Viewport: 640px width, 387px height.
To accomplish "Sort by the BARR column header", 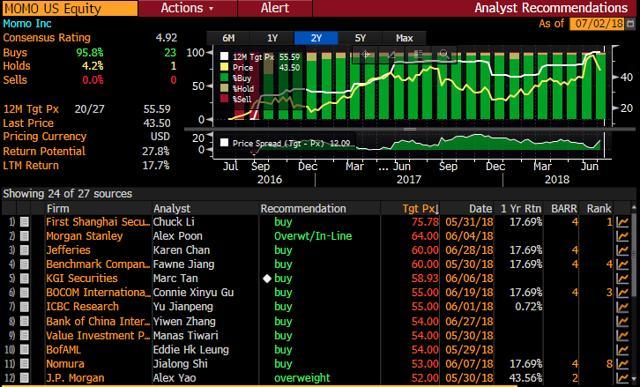I will pyautogui.click(x=564, y=209).
